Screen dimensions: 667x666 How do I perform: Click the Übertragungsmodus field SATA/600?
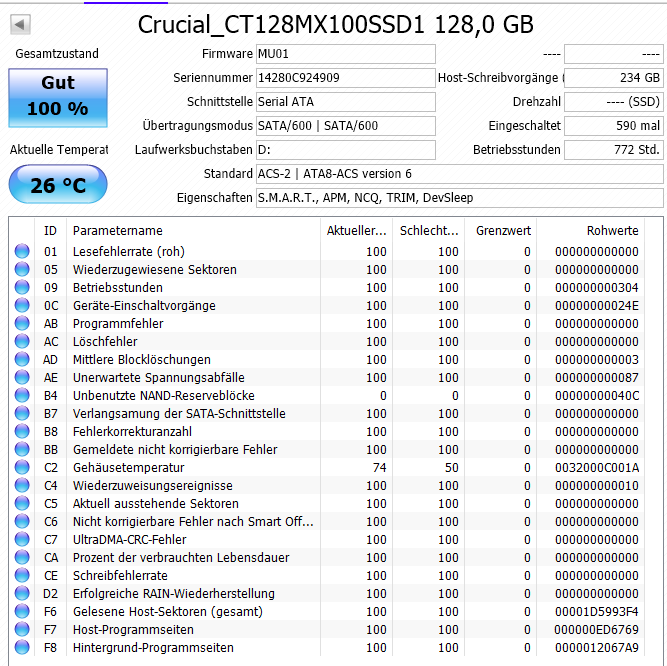click(346, 126)
